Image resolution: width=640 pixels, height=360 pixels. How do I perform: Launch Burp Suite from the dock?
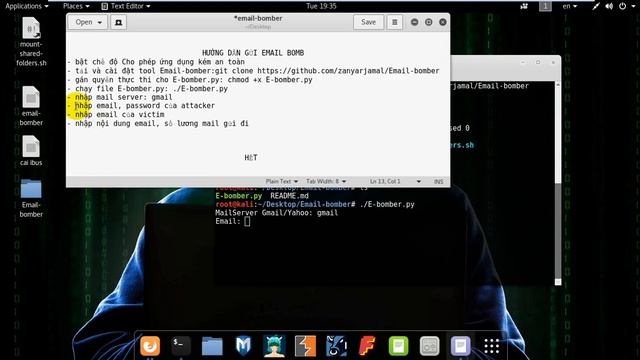305,346
